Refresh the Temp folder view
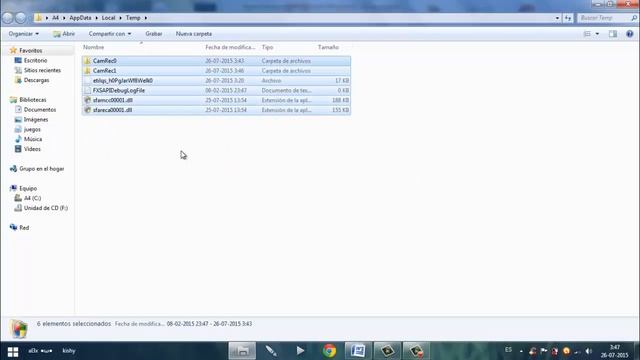Screen dimensions: 640x360 tap(568, 18)
